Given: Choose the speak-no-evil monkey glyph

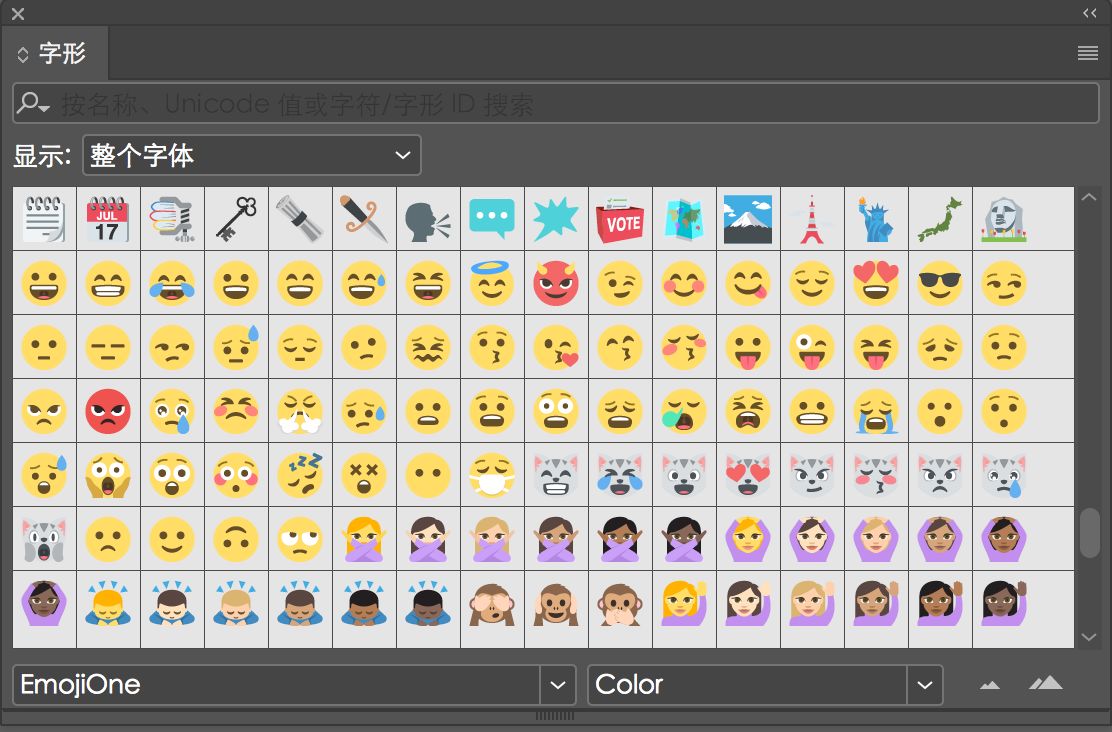Looking at the screenshot, I should click(621, 603).
